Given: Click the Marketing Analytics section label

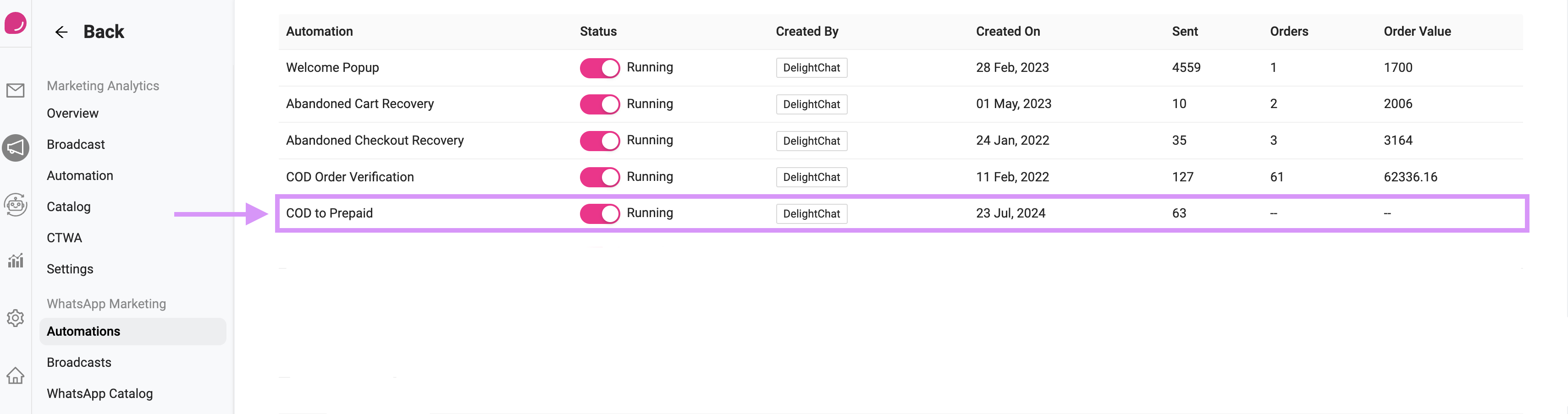Looking at the screenshot, I should [103, 86].
